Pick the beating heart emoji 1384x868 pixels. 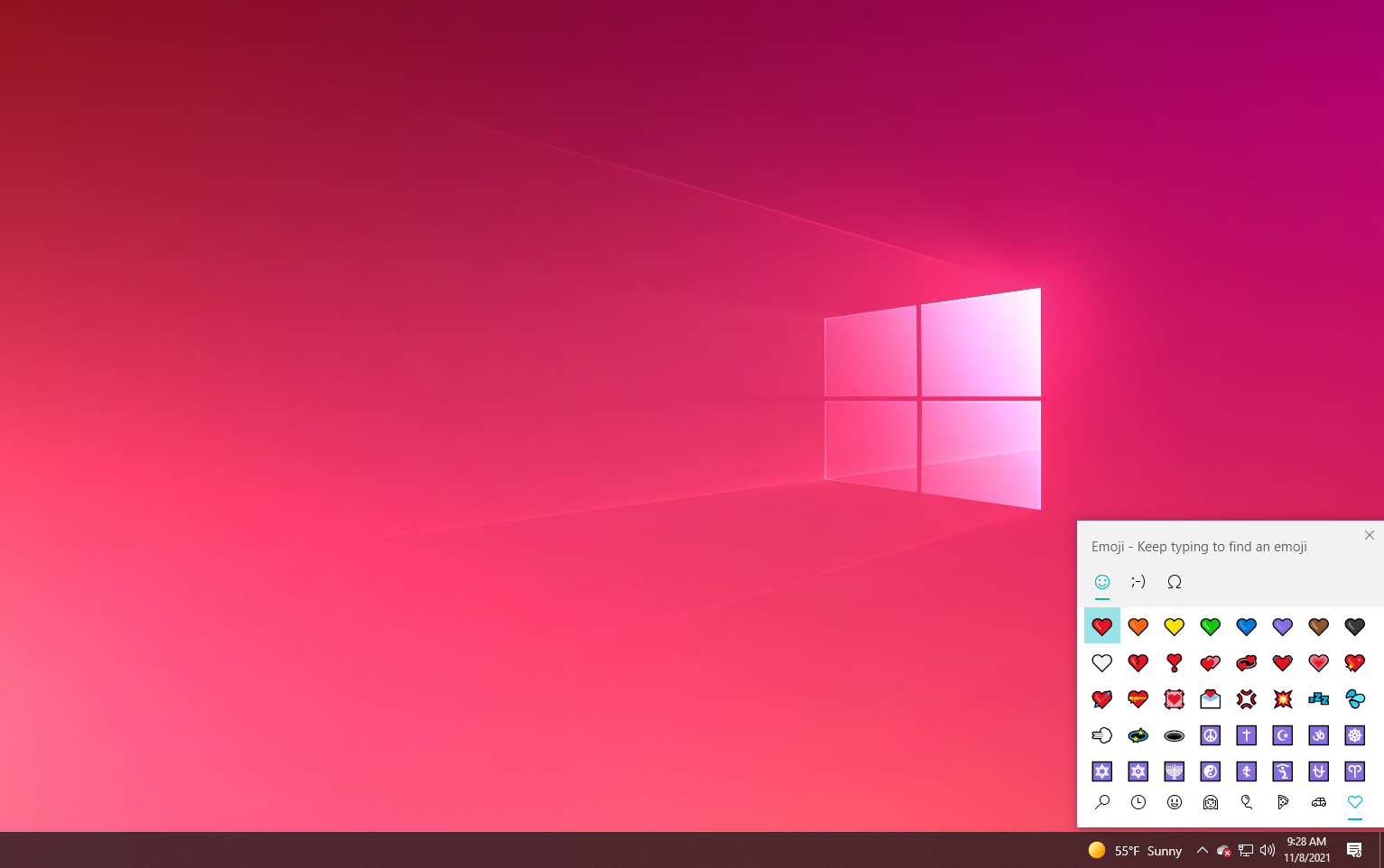[1283, 663]
